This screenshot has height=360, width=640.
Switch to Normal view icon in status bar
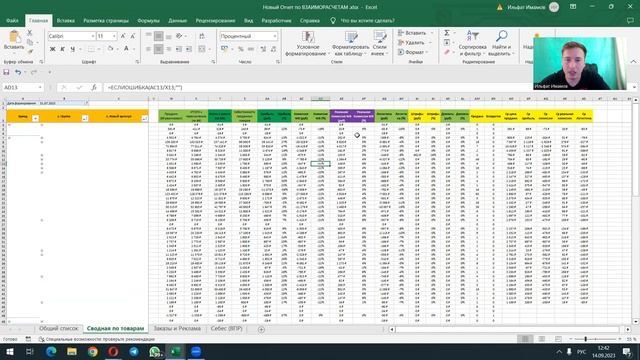[525, 339]
